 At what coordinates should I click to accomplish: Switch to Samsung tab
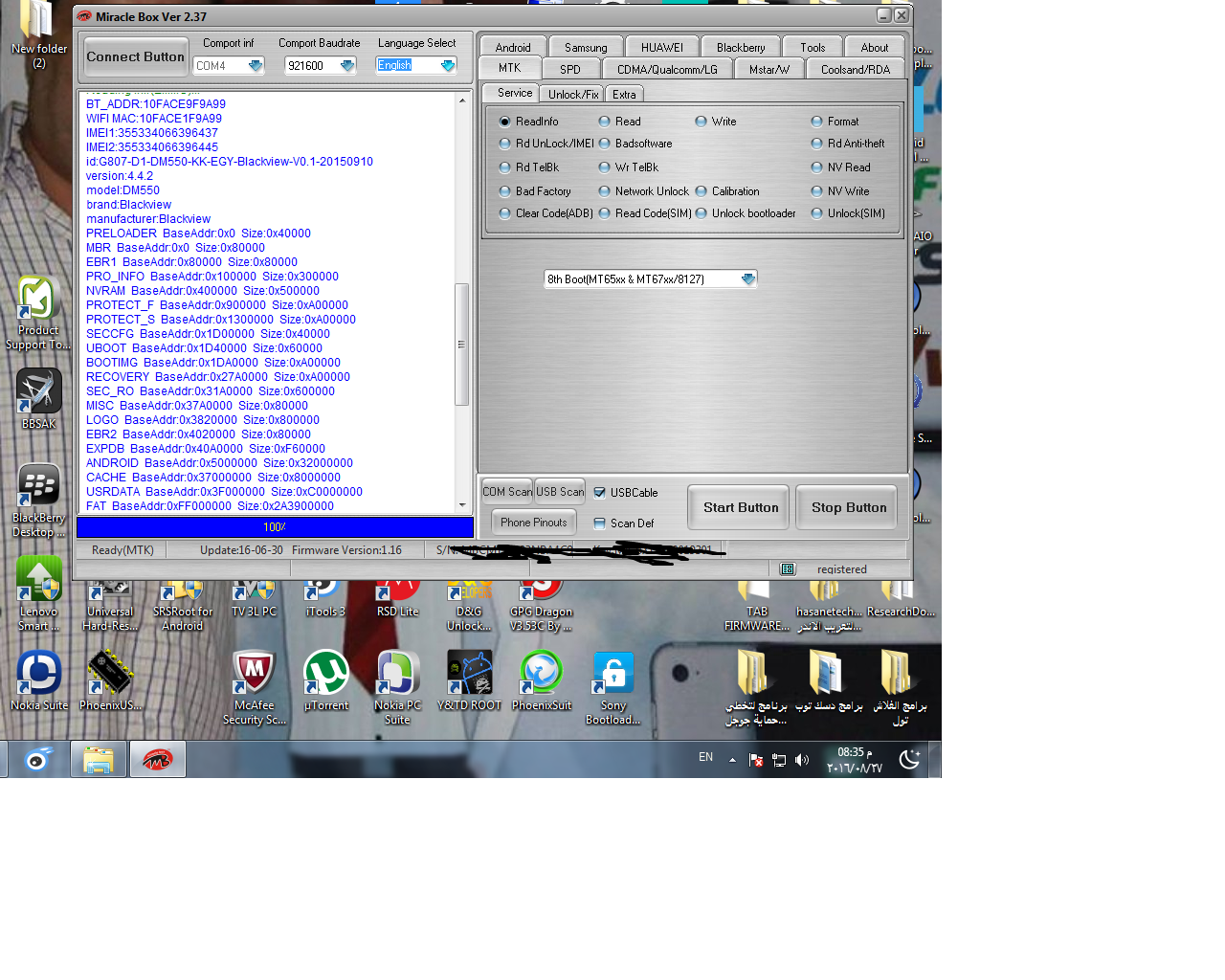click(x=586, y=47)
